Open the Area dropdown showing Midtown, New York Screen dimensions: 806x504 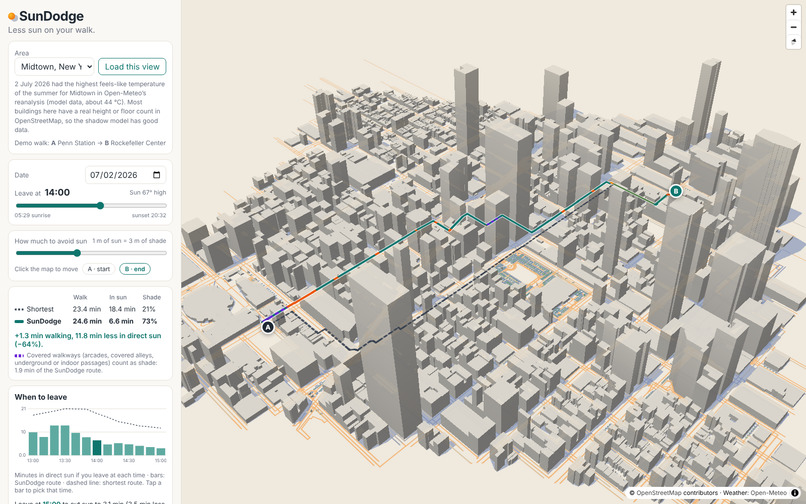54,66
